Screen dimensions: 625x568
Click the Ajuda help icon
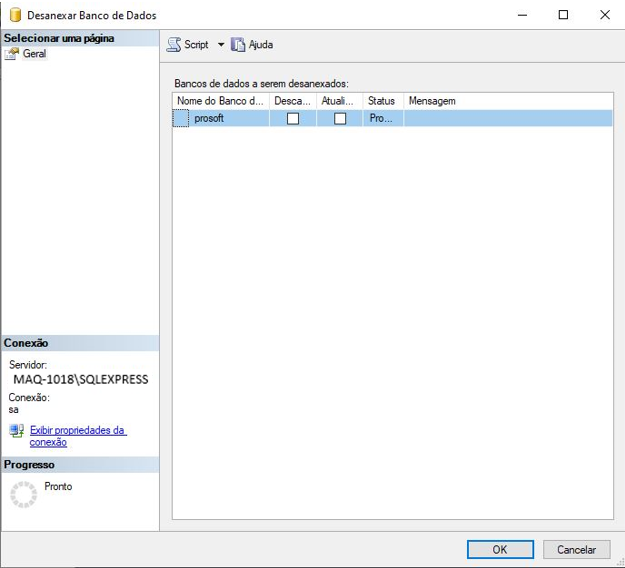[x=238, y=45]
